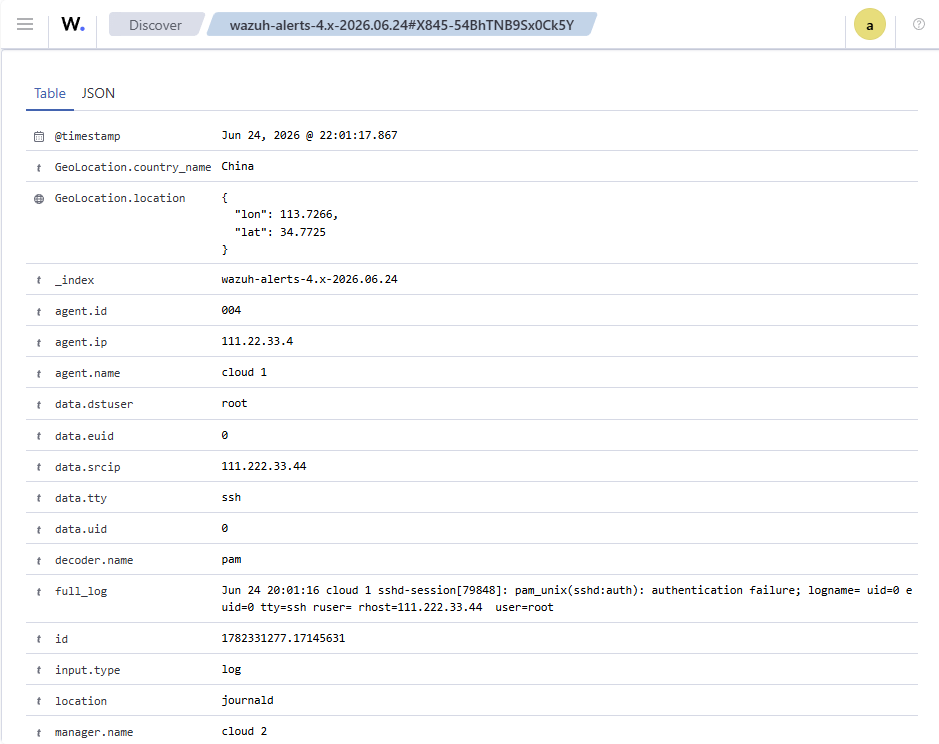Select the "lat": 34.7725 line
Image resolution: width=939 pixels, height=744 pixels.
(280, 232)
